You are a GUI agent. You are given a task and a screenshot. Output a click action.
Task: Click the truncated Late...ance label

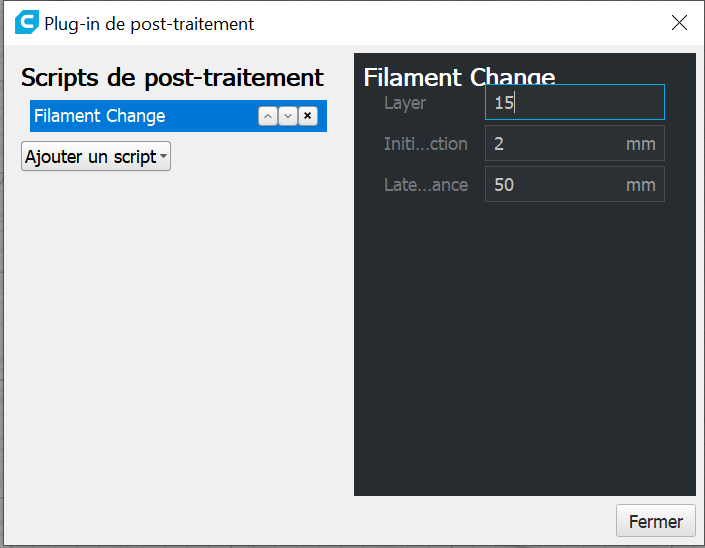click(x=426, y=185)
